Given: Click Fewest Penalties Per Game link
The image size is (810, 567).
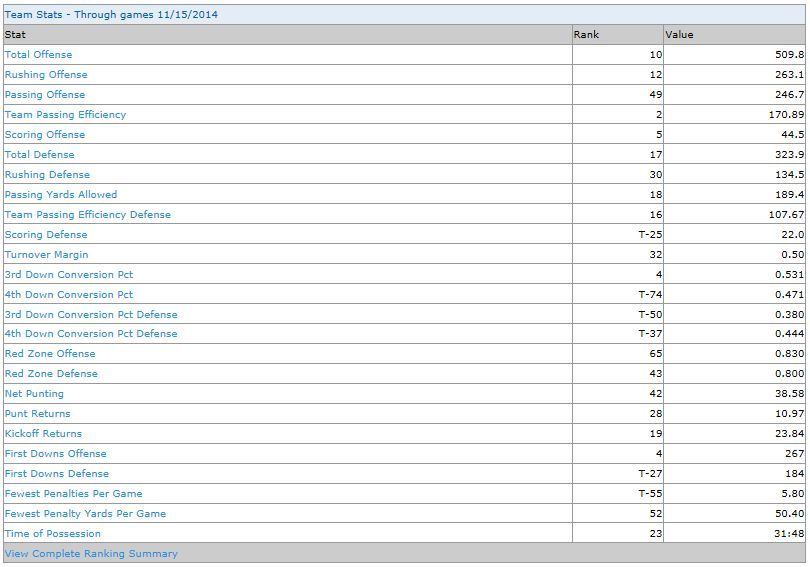Looking at the screenshot, I should pyautogui.click(x=73, y=494).
